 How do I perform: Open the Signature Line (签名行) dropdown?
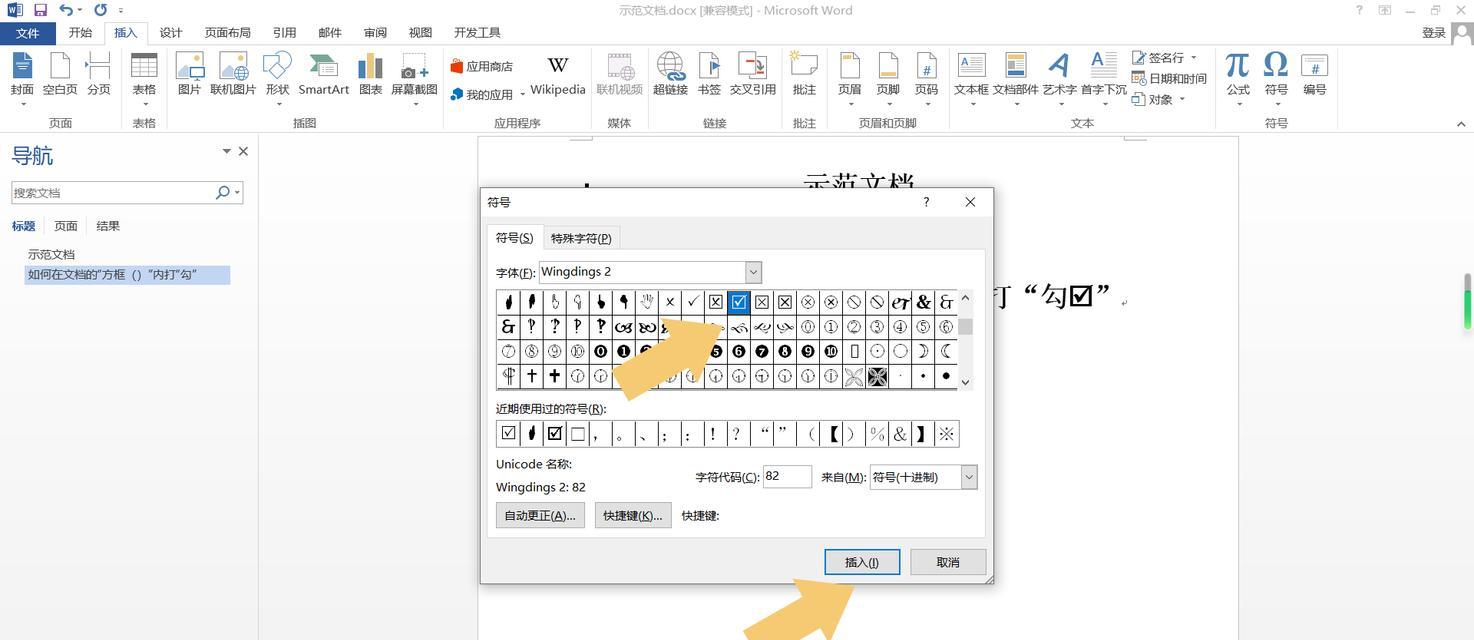click(1194, 58)
